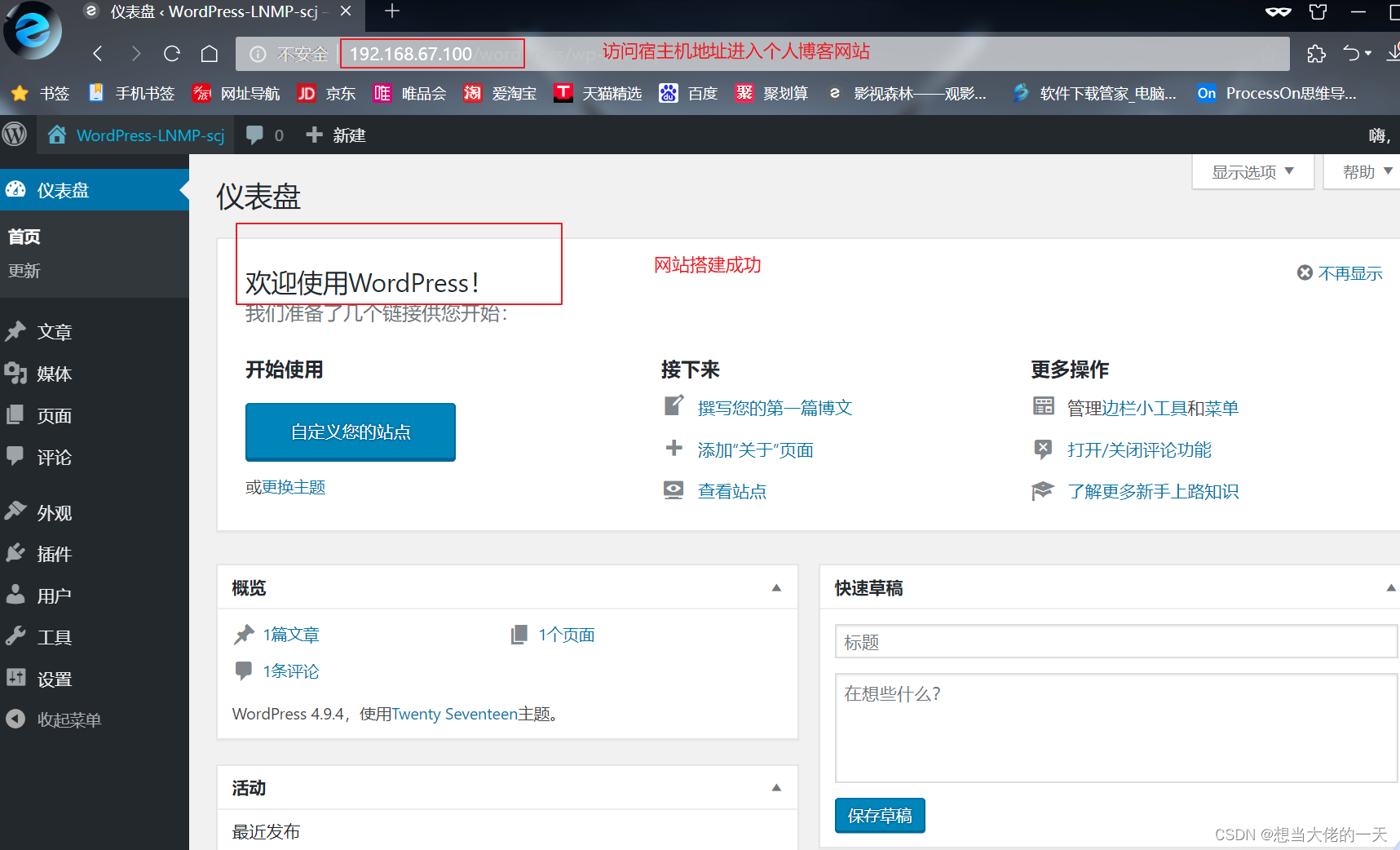Open the 外观 appearance menu
Screen dimensions: 1400x850
pos(95,513)
